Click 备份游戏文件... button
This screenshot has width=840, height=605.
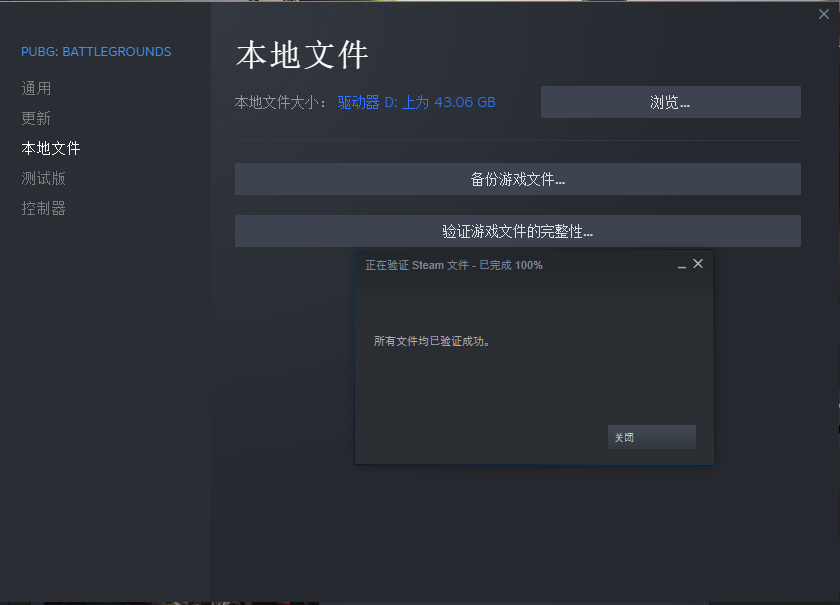518,179
